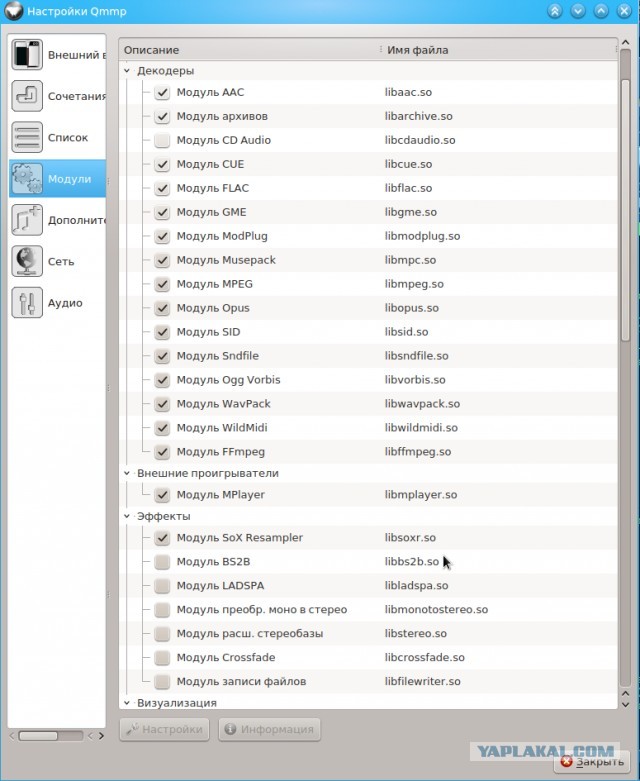Enable the BS2B module checkbox
This screenshot has height=781, width=640.
162,562
